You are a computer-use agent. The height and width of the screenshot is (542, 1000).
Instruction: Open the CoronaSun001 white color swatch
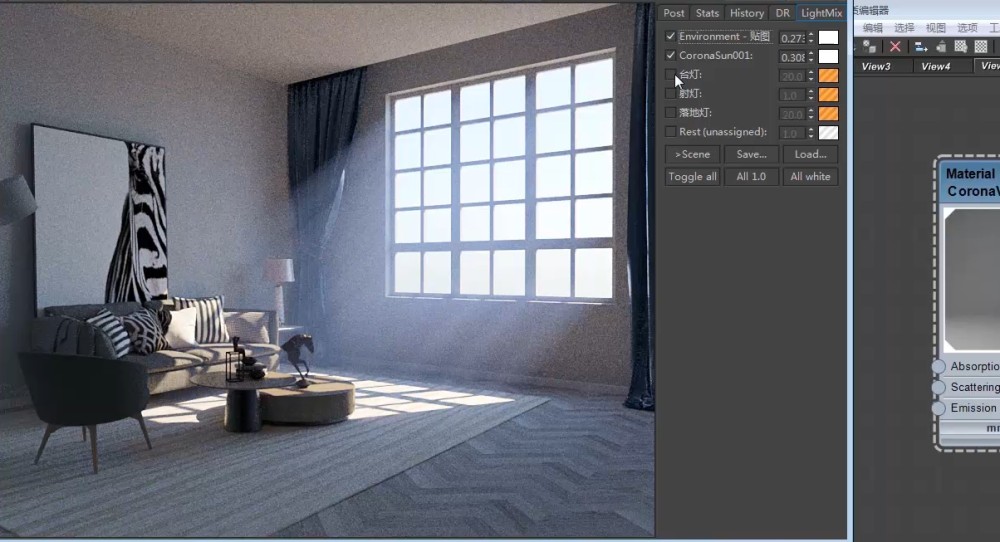point(828,57)
